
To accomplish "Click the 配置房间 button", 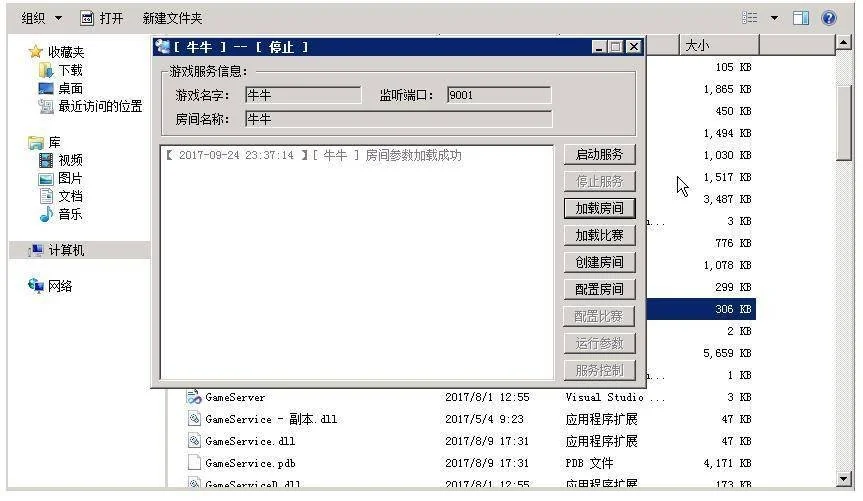I will click(x=599, y=290).
